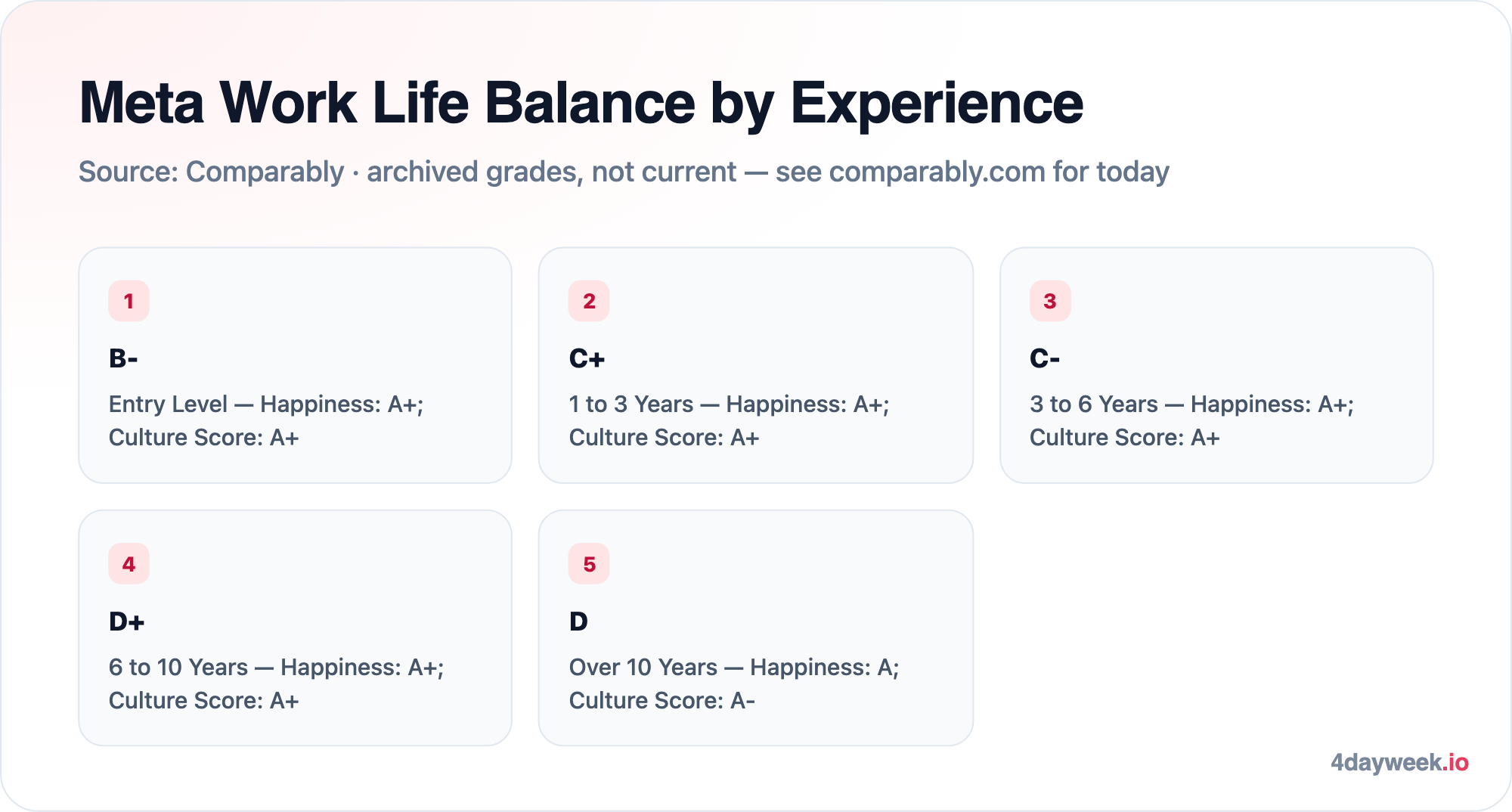Open the 4dayweek.io logo link
The width and height of the screenshot is (1512, 812).
tap(1399, 762)
